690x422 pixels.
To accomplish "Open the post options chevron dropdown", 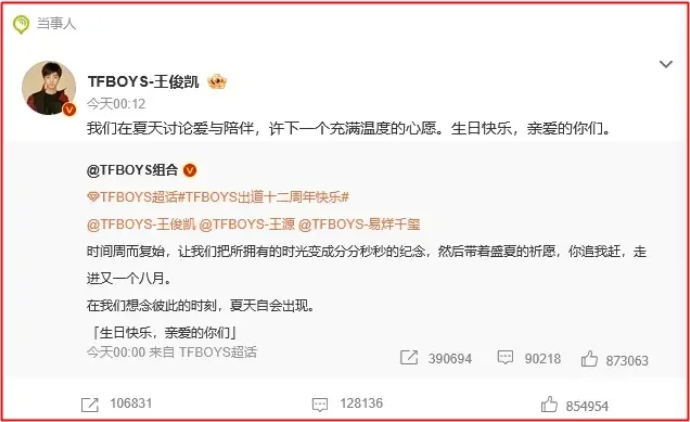I will point(665,64).
